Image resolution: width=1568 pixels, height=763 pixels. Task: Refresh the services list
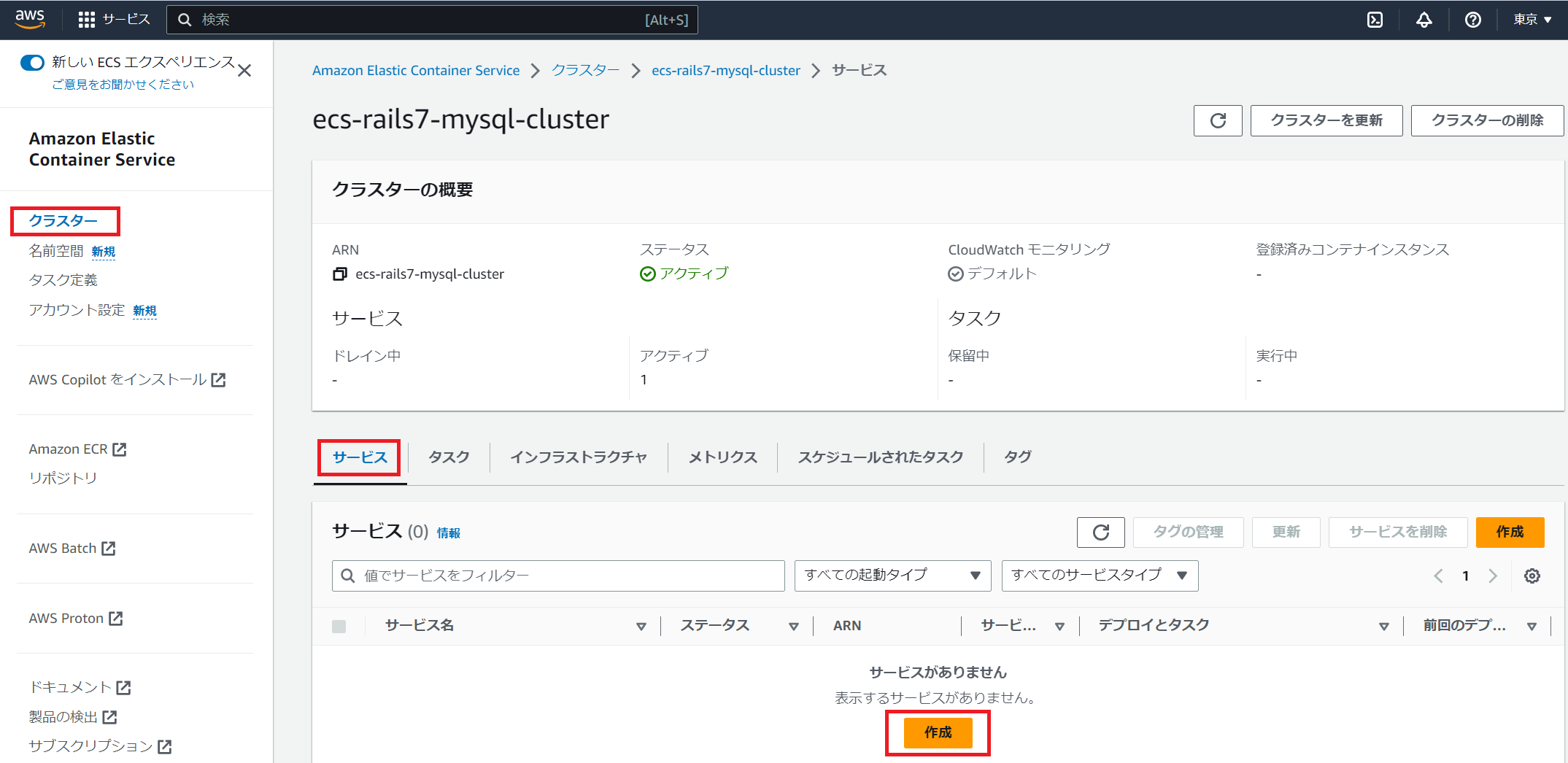pyautogui.click(x=1100, y=532)
